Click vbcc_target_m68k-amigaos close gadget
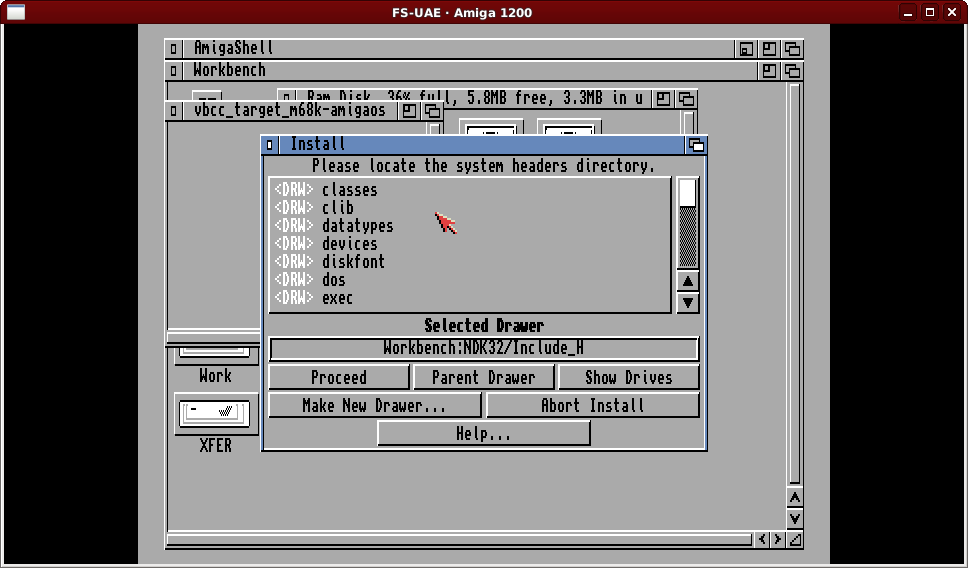This screenshot has height=568, width=968. click(173, 111)
